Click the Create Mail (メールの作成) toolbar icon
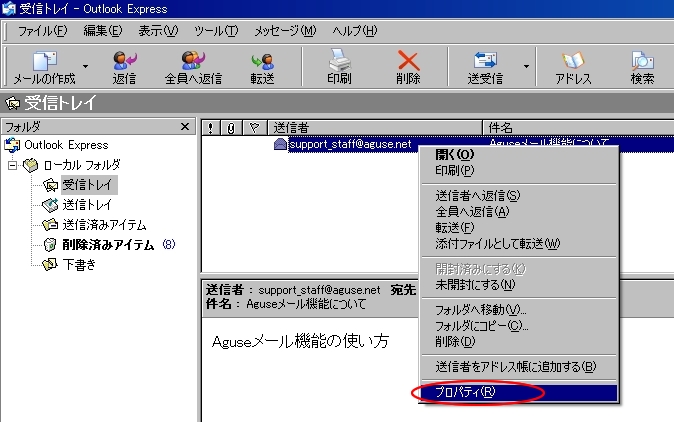Image resolution: width=674 pixels, height=422 pixels. pyautogui.click(x=44, y=61)
